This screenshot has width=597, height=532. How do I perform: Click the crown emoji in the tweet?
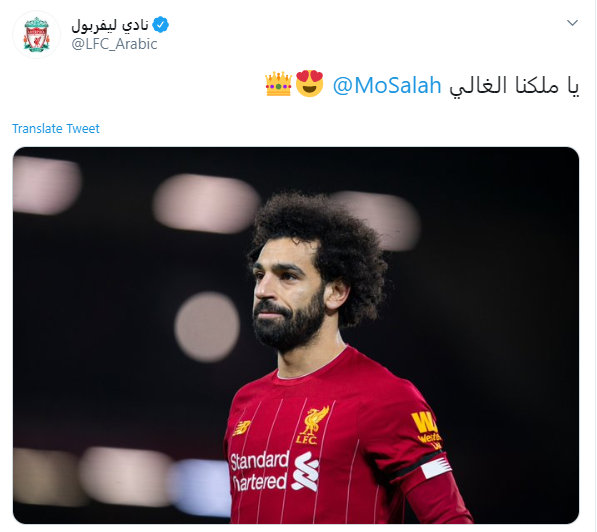(x=278, y=84)
